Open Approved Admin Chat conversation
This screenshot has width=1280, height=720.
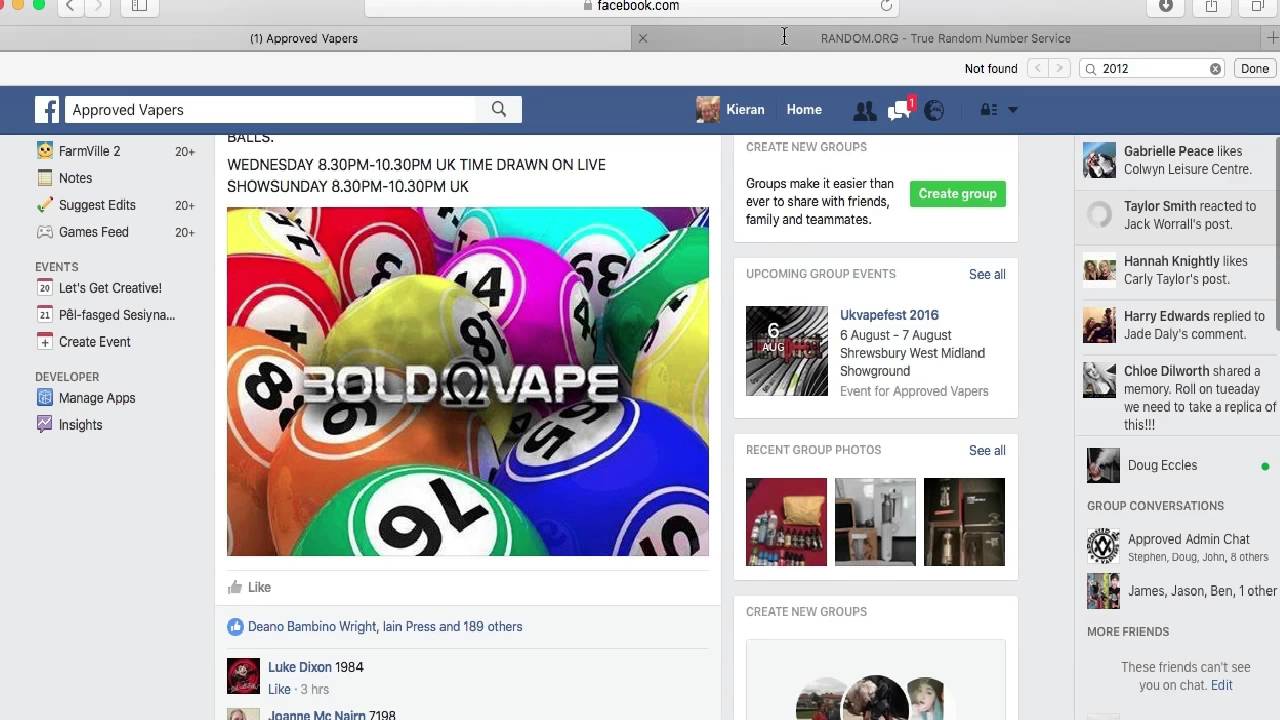click(1177, 547)
